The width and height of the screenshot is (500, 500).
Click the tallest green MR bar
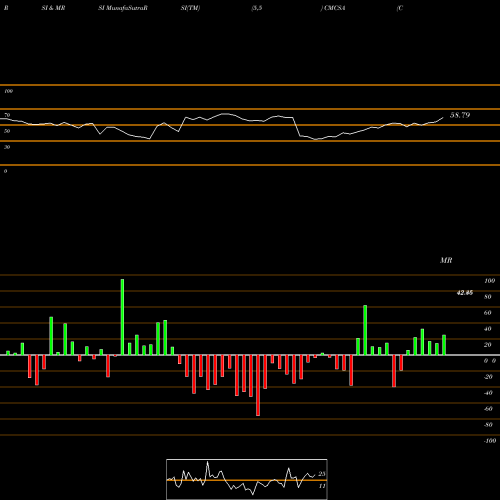122,317
